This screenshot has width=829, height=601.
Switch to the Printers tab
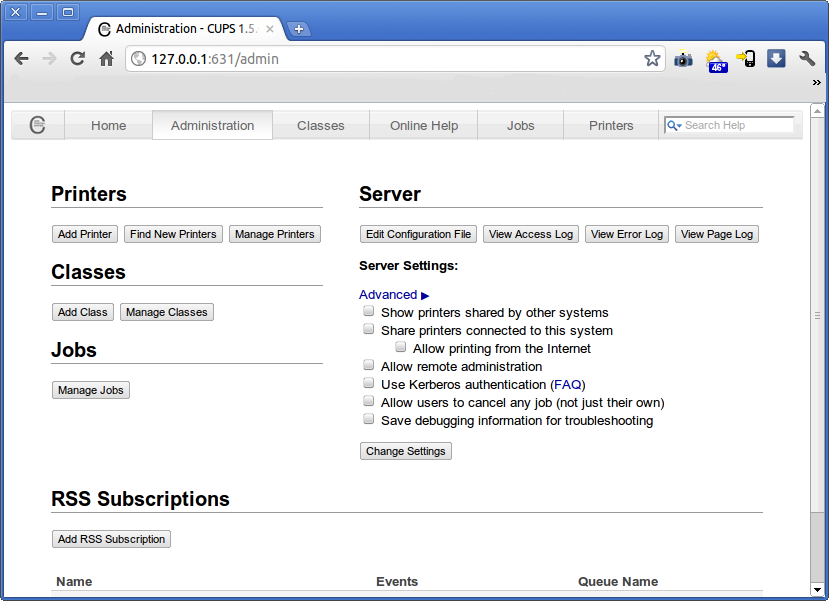[x=611, y=125]
